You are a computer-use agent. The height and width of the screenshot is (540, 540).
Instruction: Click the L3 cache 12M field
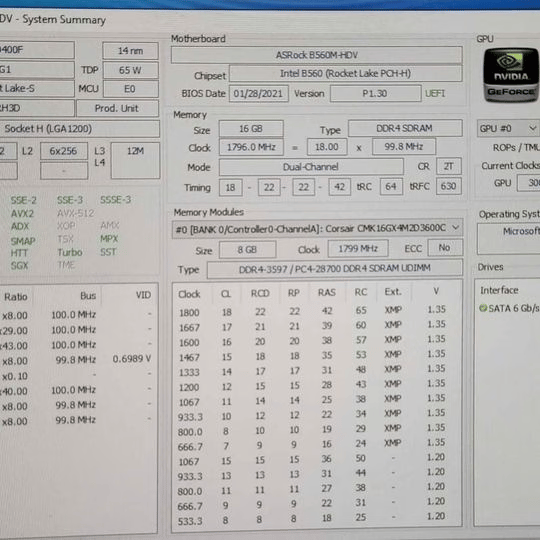135,160
